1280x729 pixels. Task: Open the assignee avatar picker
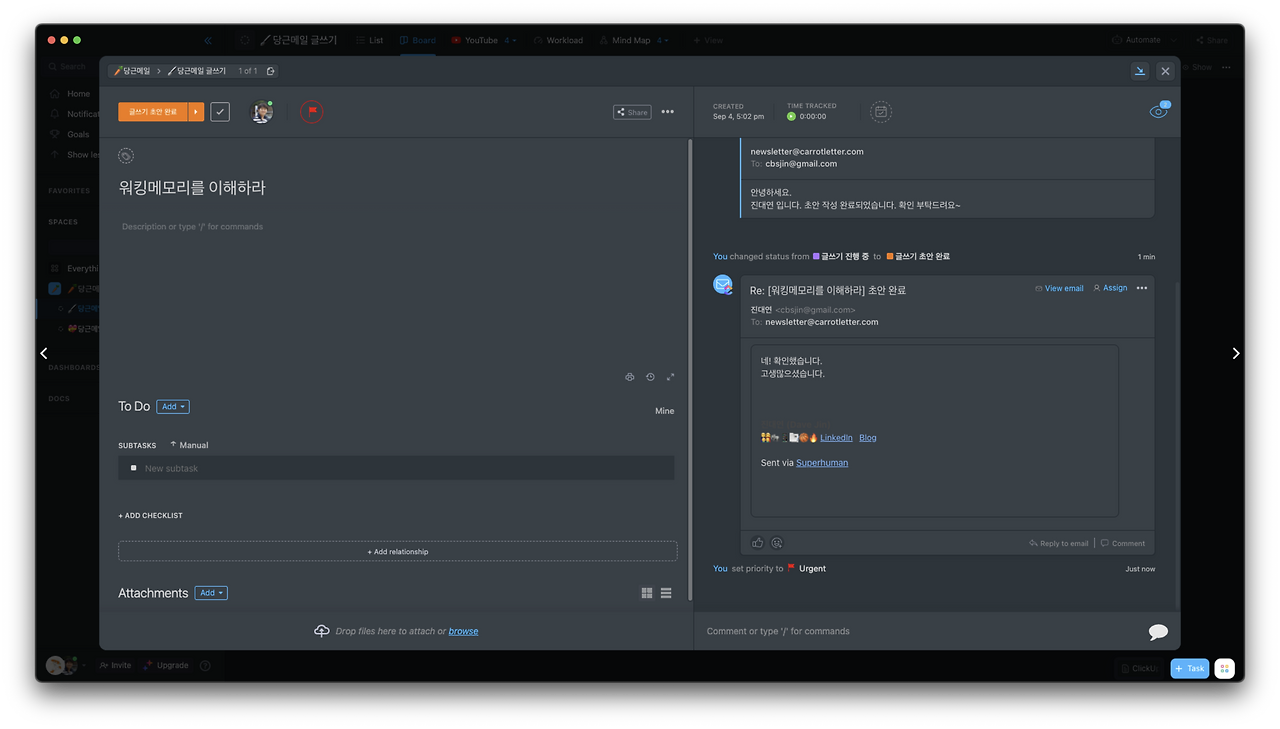click(x=262, y=112)
